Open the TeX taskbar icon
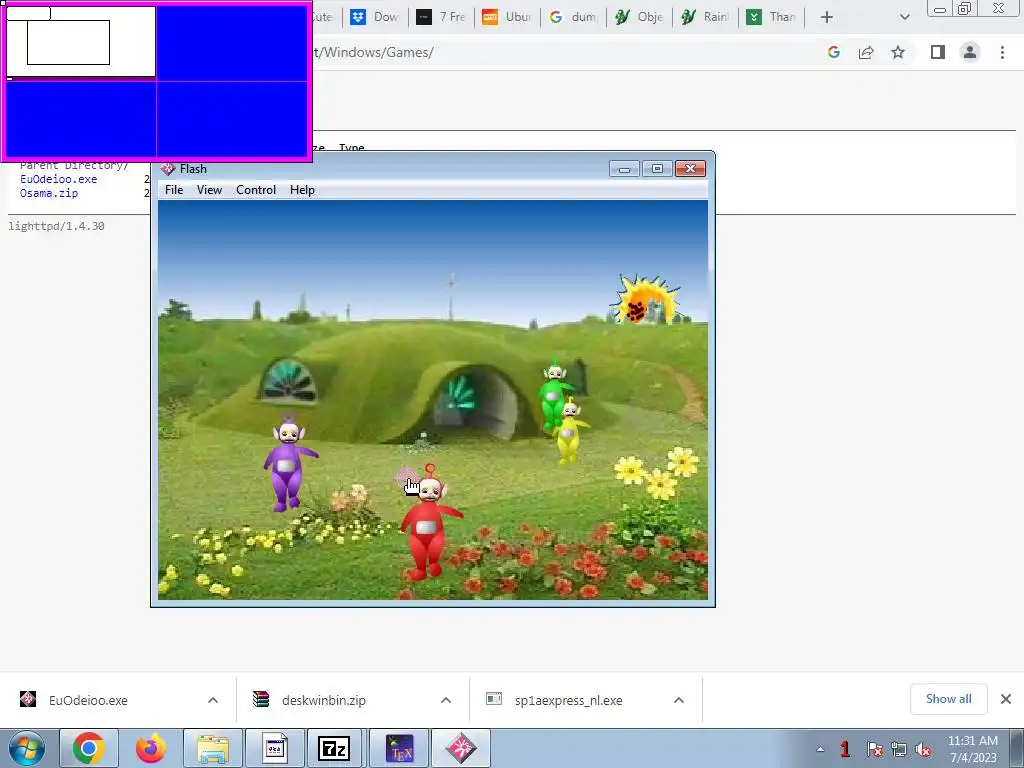The image size is (1024, 768). click(400, 748)
